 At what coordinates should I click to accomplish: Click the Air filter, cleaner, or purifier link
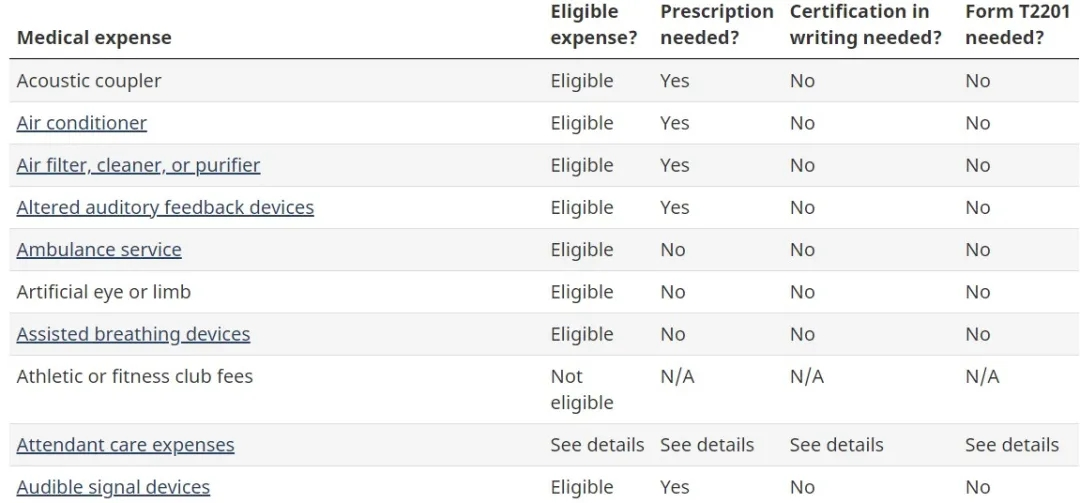coord(138,165)
